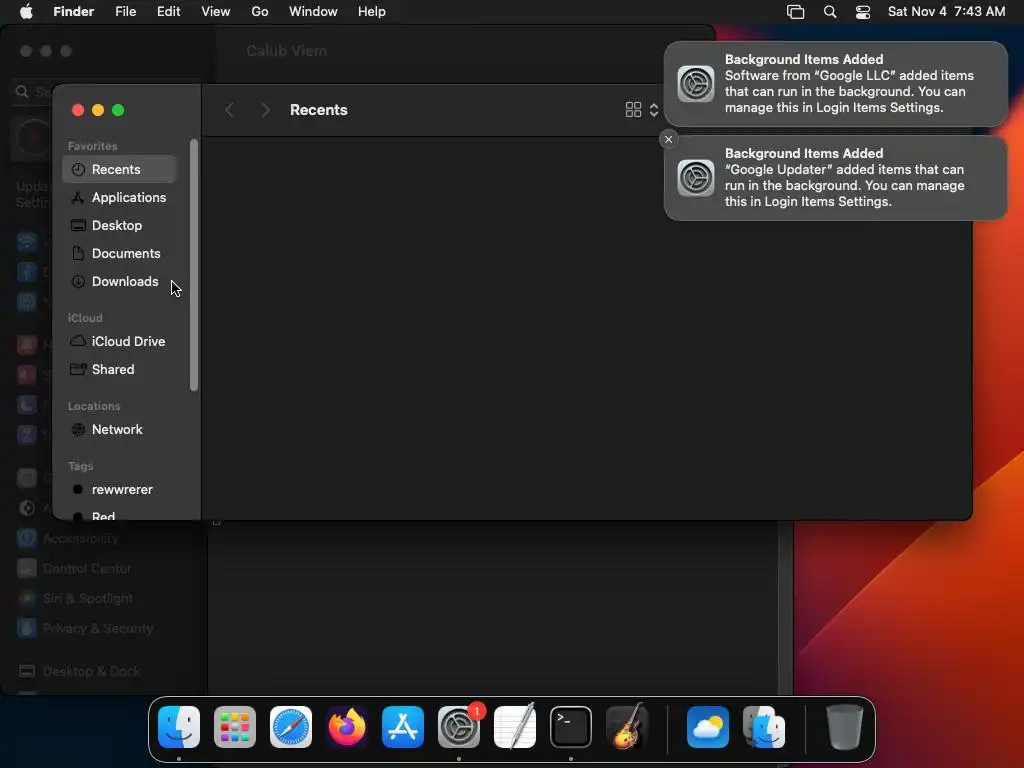The image size is (1024, 768).
Task: Click the Desktop sidebar icon
Action: (78, 225)
